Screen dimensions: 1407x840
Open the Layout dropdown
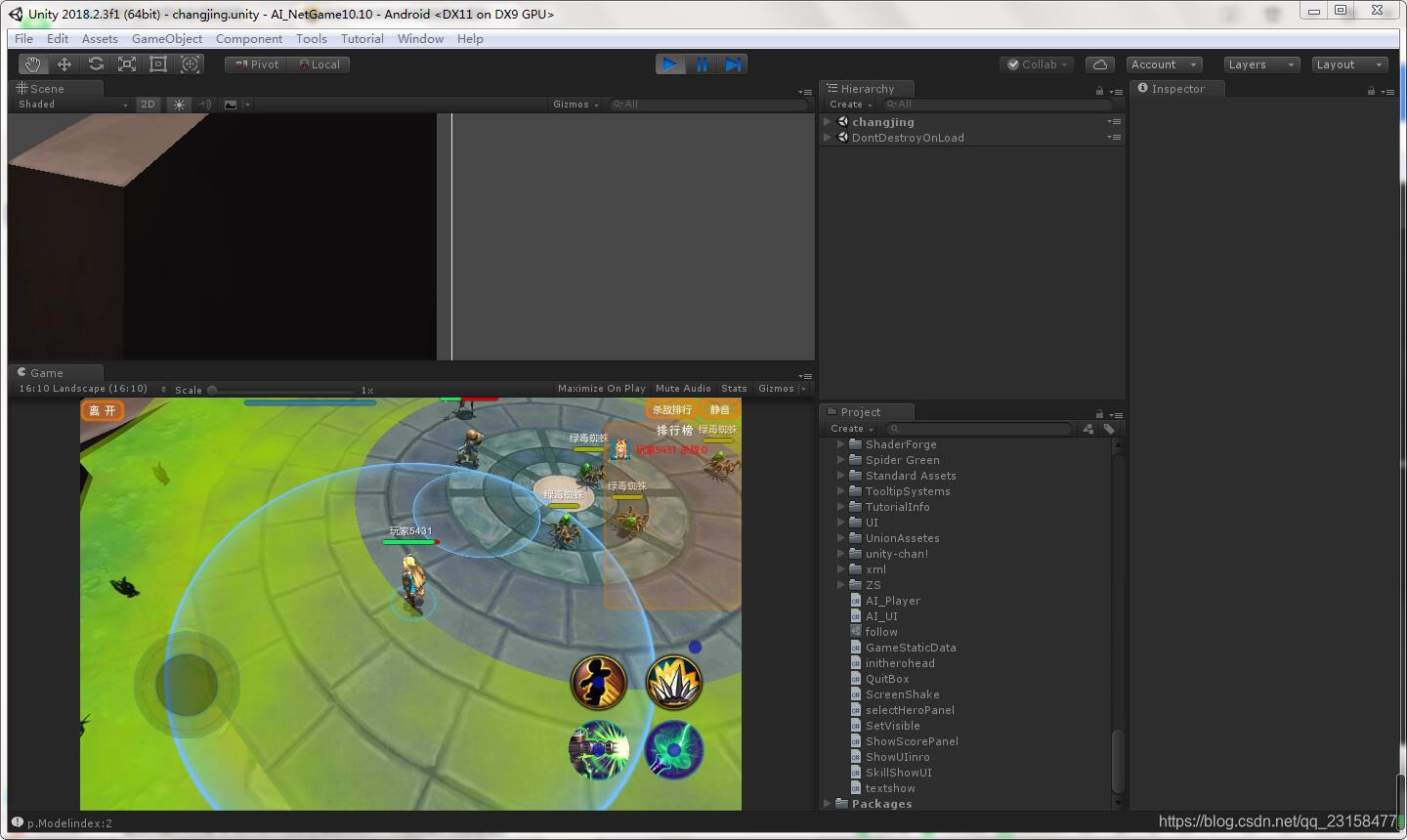pos(1349,64)
